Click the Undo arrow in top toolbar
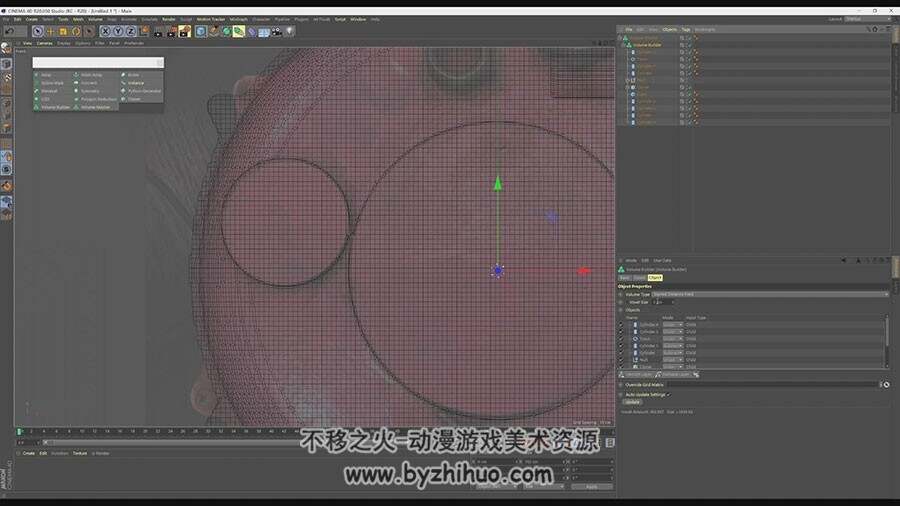The image size is (900, 506). tap(9, 32)
